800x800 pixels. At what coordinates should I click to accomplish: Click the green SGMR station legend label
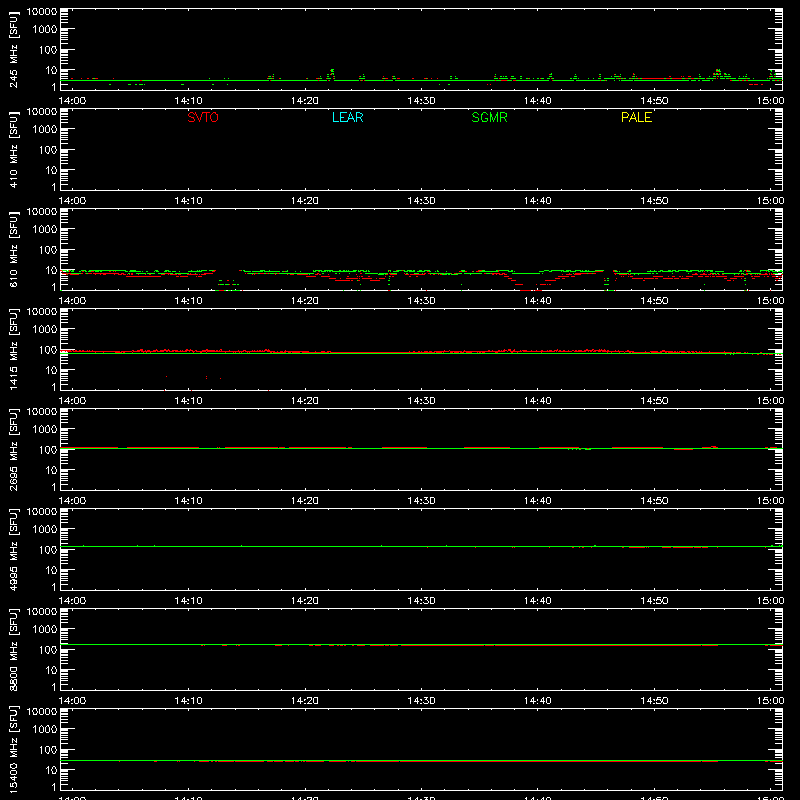pyautogui.click(x=489, y=117)
